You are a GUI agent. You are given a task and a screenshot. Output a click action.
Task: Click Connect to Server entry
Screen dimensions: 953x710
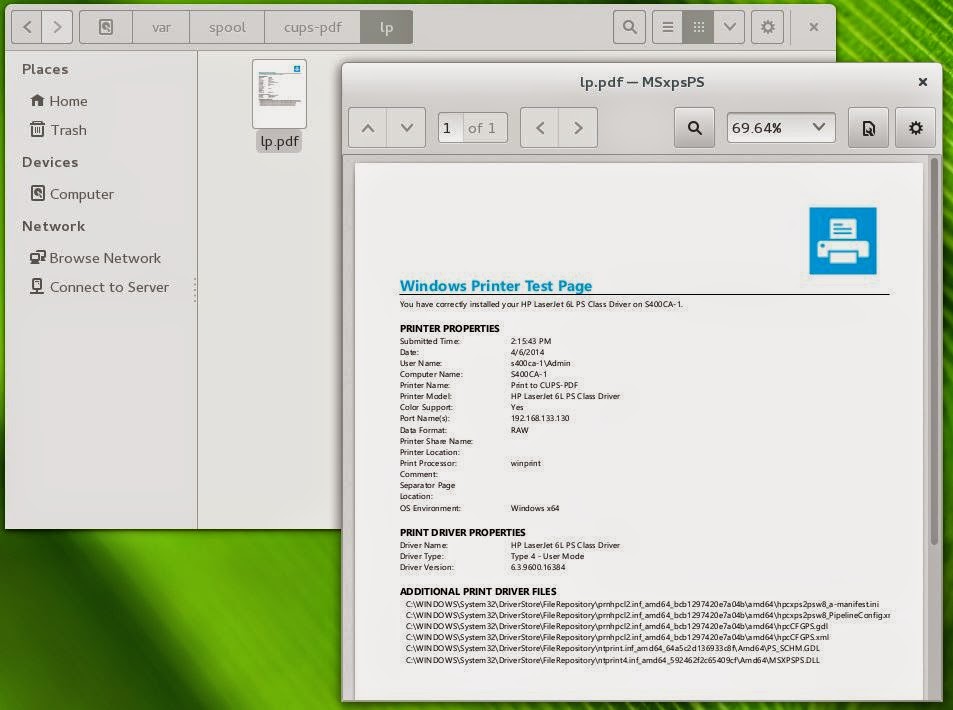coord(100,287)
